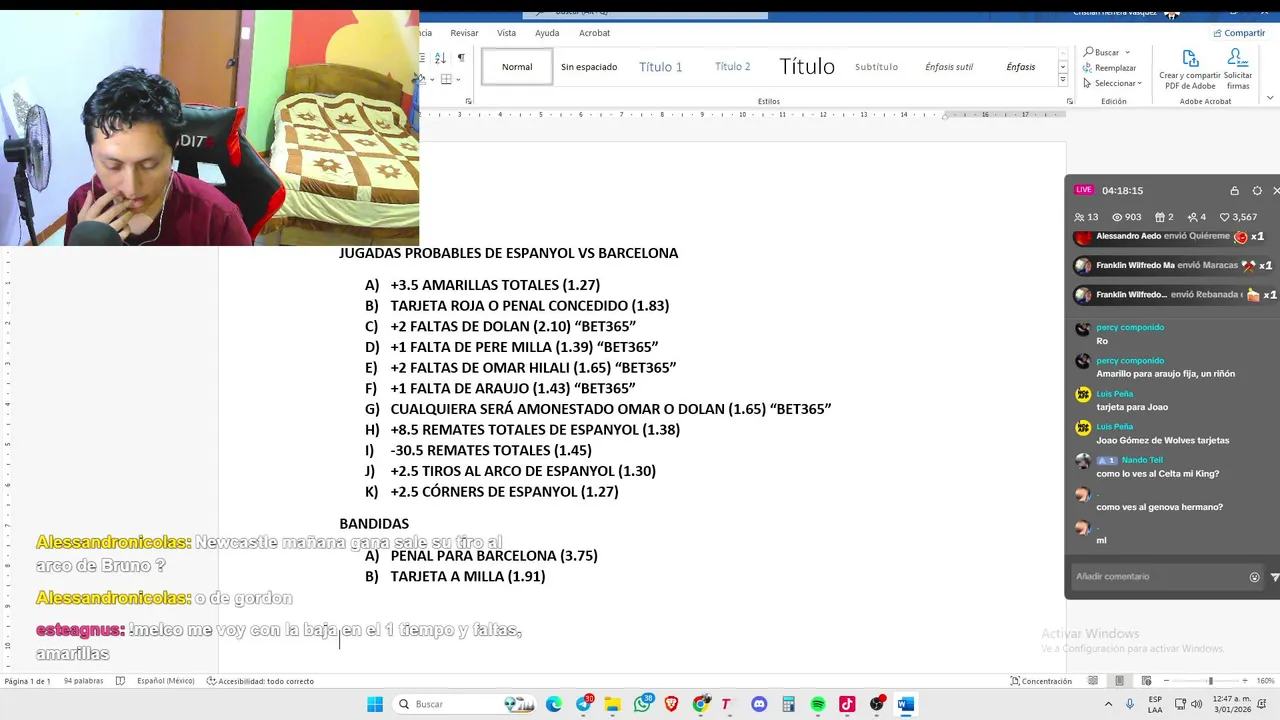Screen dimensions: 1280x720
Task: Click zoom in plus button
Action: 1245,681
